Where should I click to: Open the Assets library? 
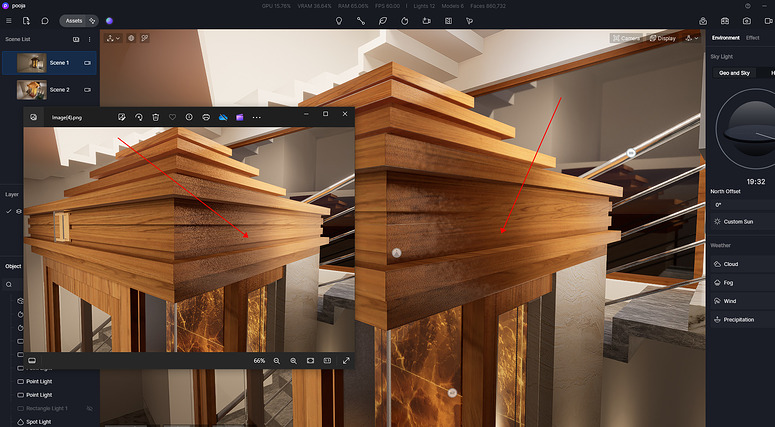click(x=74, y=21)
